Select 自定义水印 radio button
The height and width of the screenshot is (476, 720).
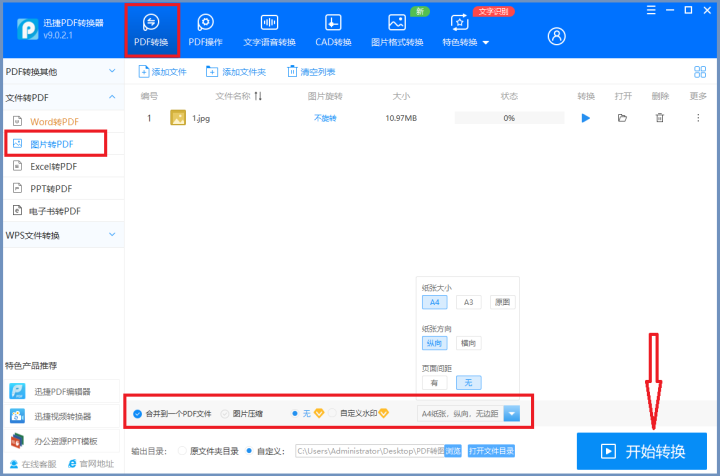click(332, 413)
